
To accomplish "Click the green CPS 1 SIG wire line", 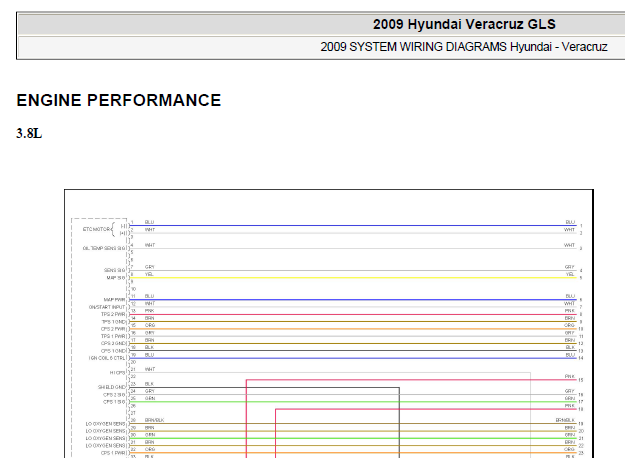I will coord(353,402).
